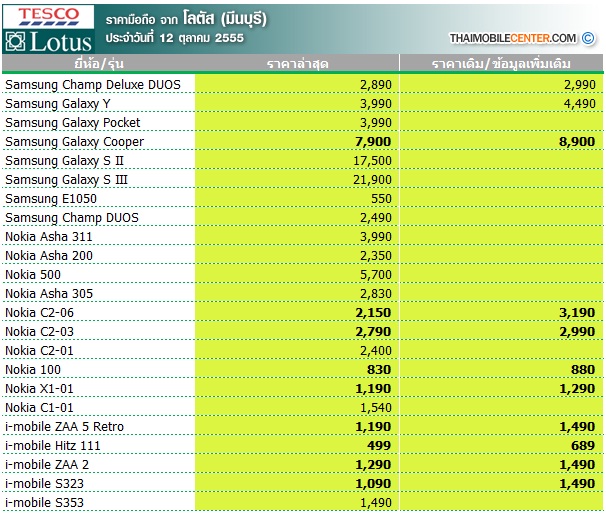Click the 7,900 price for Galaxy Cooper
The image size is (606, 515).
(373, 141)
